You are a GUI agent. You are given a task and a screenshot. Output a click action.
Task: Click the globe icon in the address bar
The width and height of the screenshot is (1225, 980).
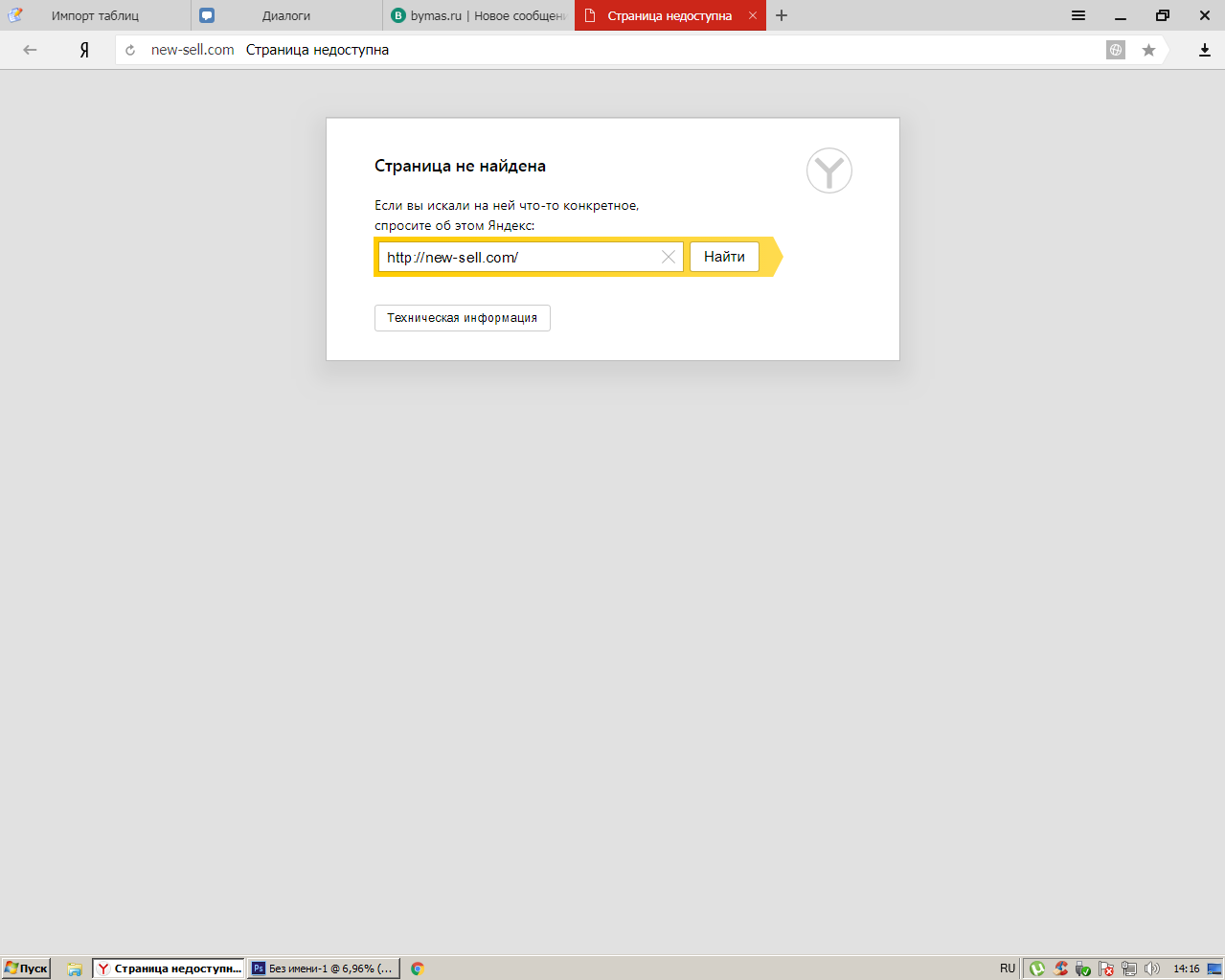[1116, 50]
